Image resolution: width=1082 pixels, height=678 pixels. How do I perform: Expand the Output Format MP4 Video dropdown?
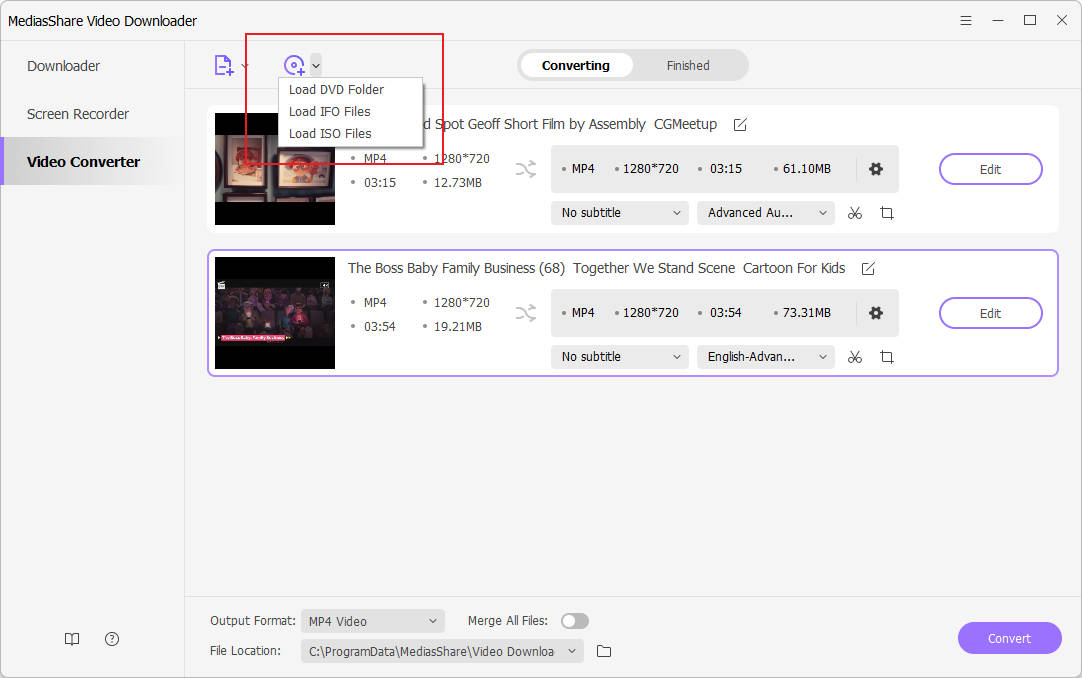(x=372, y=621)
